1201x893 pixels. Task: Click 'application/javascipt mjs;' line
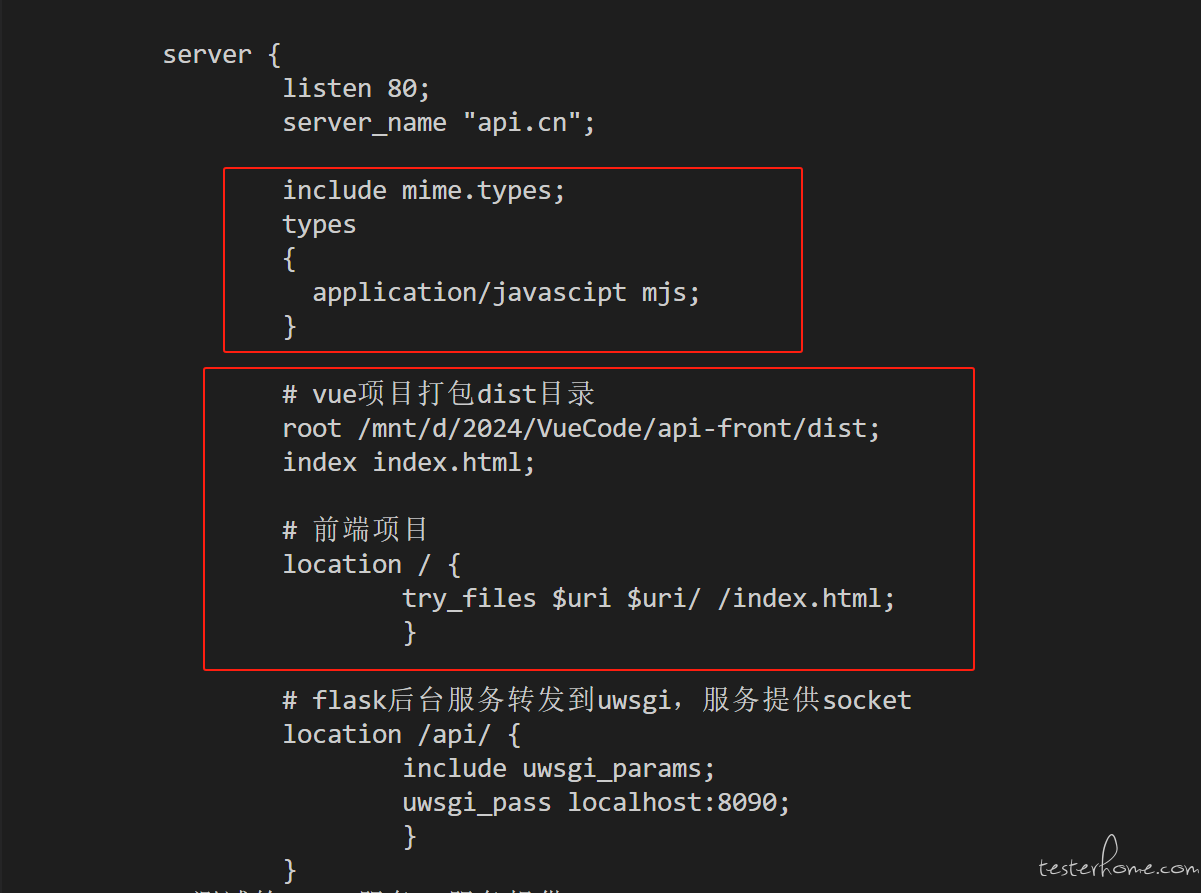[507, 293]
